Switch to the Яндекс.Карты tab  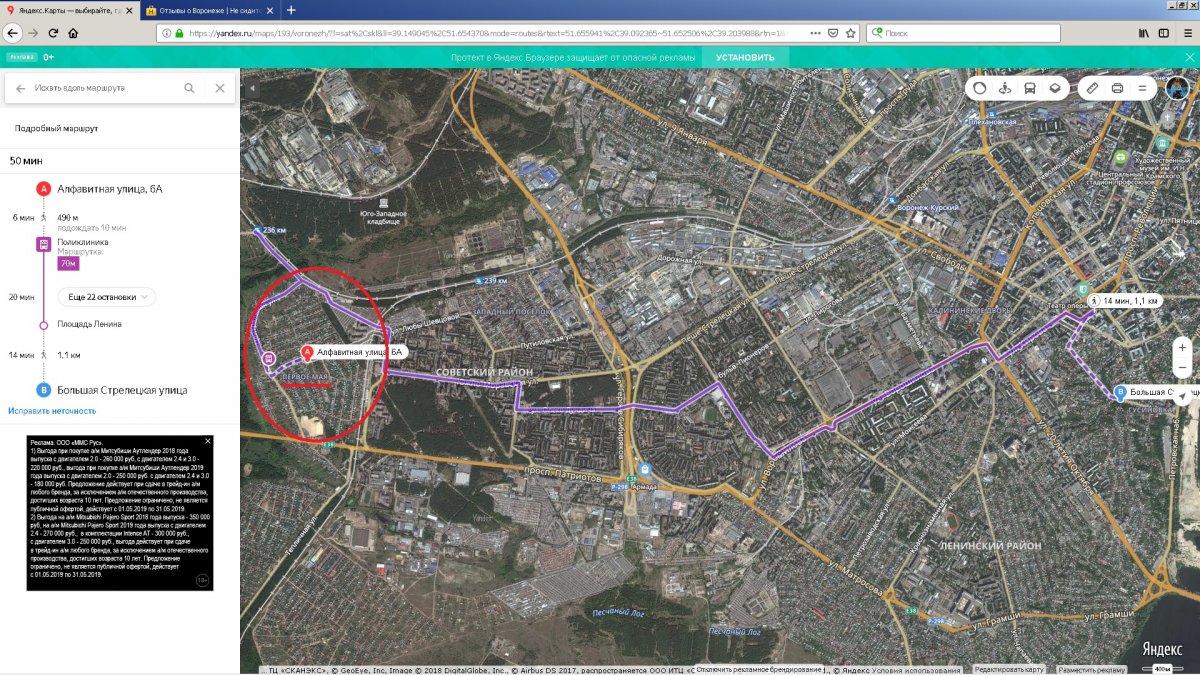coord(70,10)
